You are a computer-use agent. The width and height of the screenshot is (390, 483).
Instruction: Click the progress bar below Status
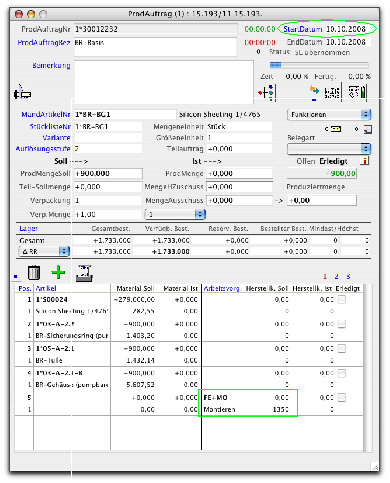(319, 65)
